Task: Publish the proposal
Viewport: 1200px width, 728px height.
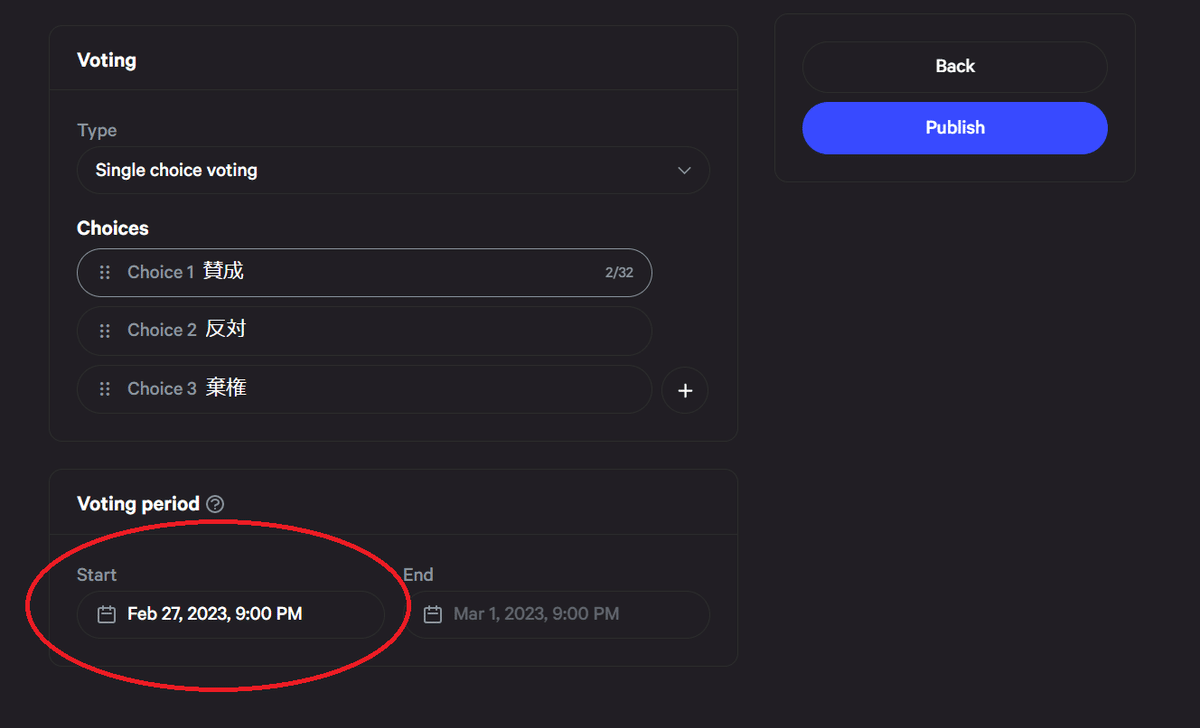Action: 954,128
